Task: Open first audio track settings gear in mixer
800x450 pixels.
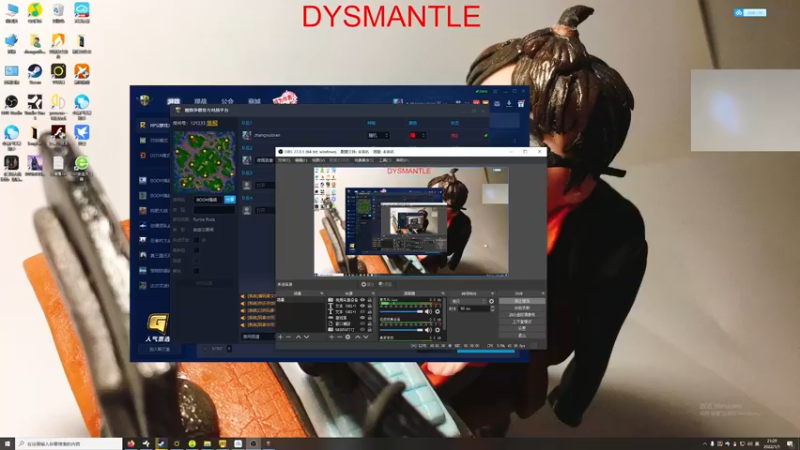Action: [437, 311]
